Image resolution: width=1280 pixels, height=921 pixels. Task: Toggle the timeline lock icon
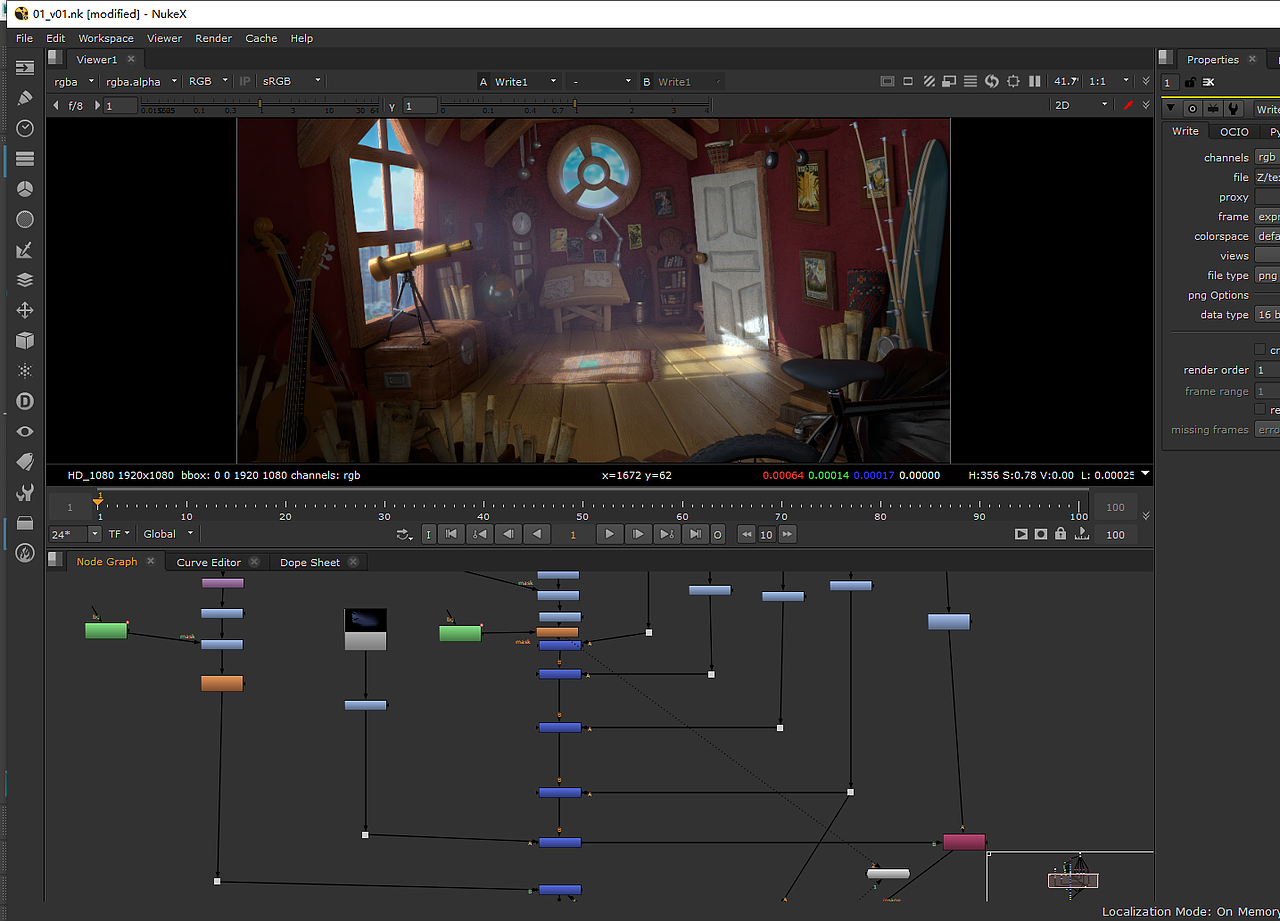tap(1061, 534)
